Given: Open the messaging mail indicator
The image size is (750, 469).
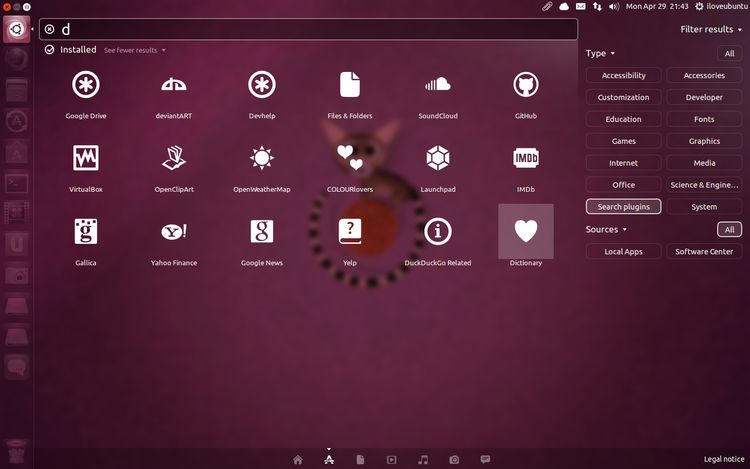Looking at the screenshot, I should click(x=581, y=7).
